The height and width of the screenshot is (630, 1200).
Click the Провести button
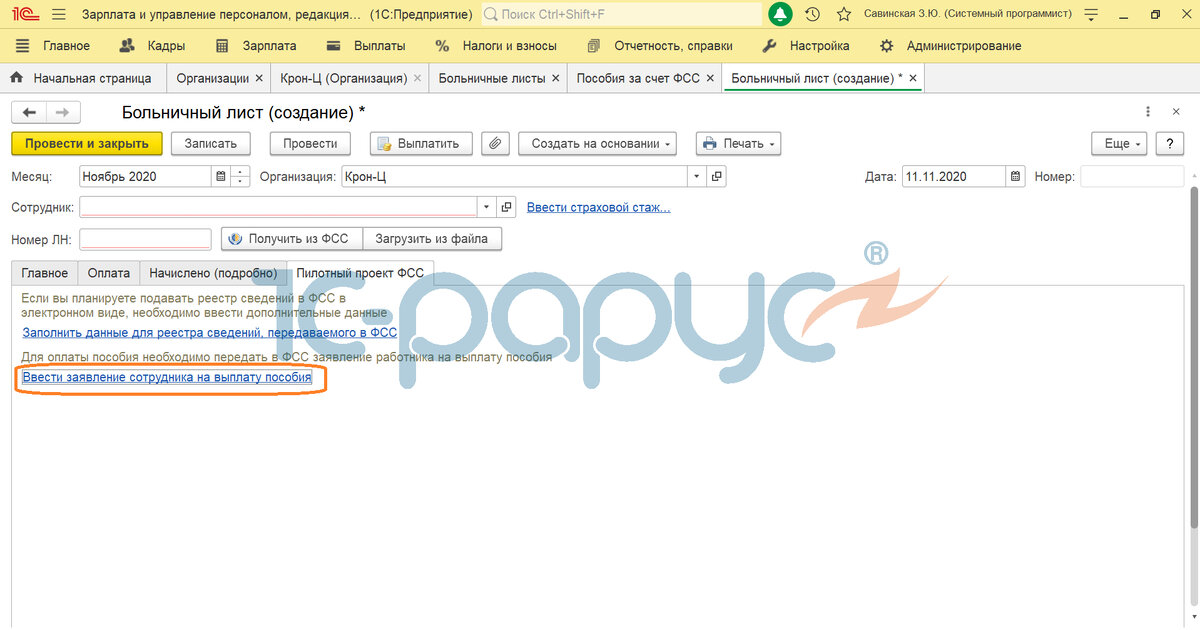[310, 144]
